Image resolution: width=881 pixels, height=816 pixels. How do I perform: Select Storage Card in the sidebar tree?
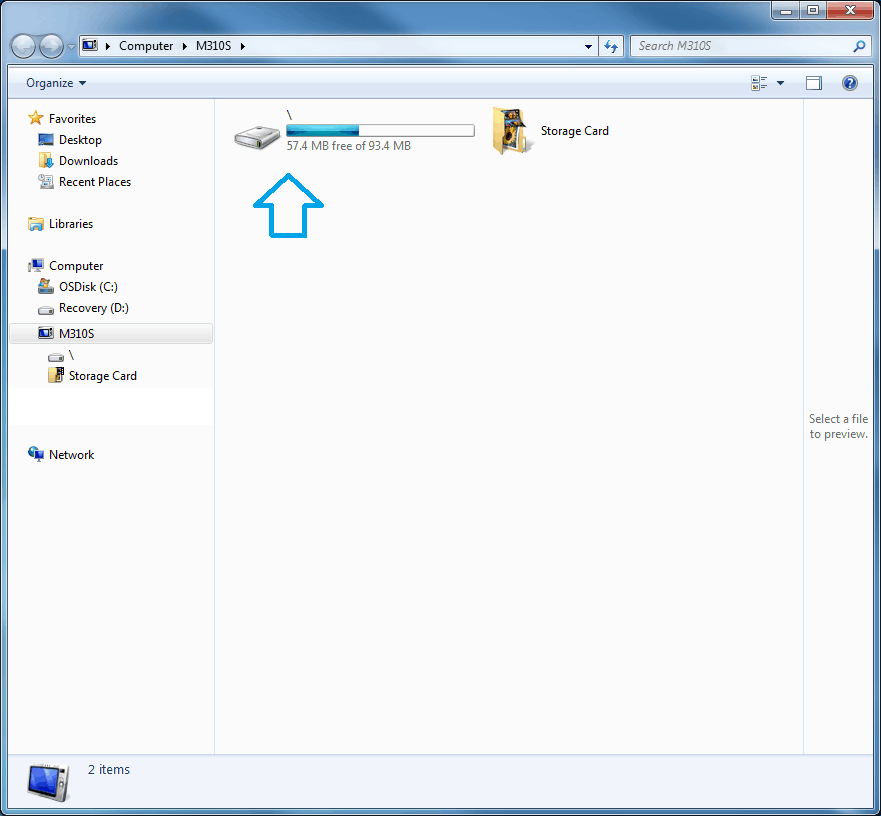pyautogui.click(x=101, y=375)
